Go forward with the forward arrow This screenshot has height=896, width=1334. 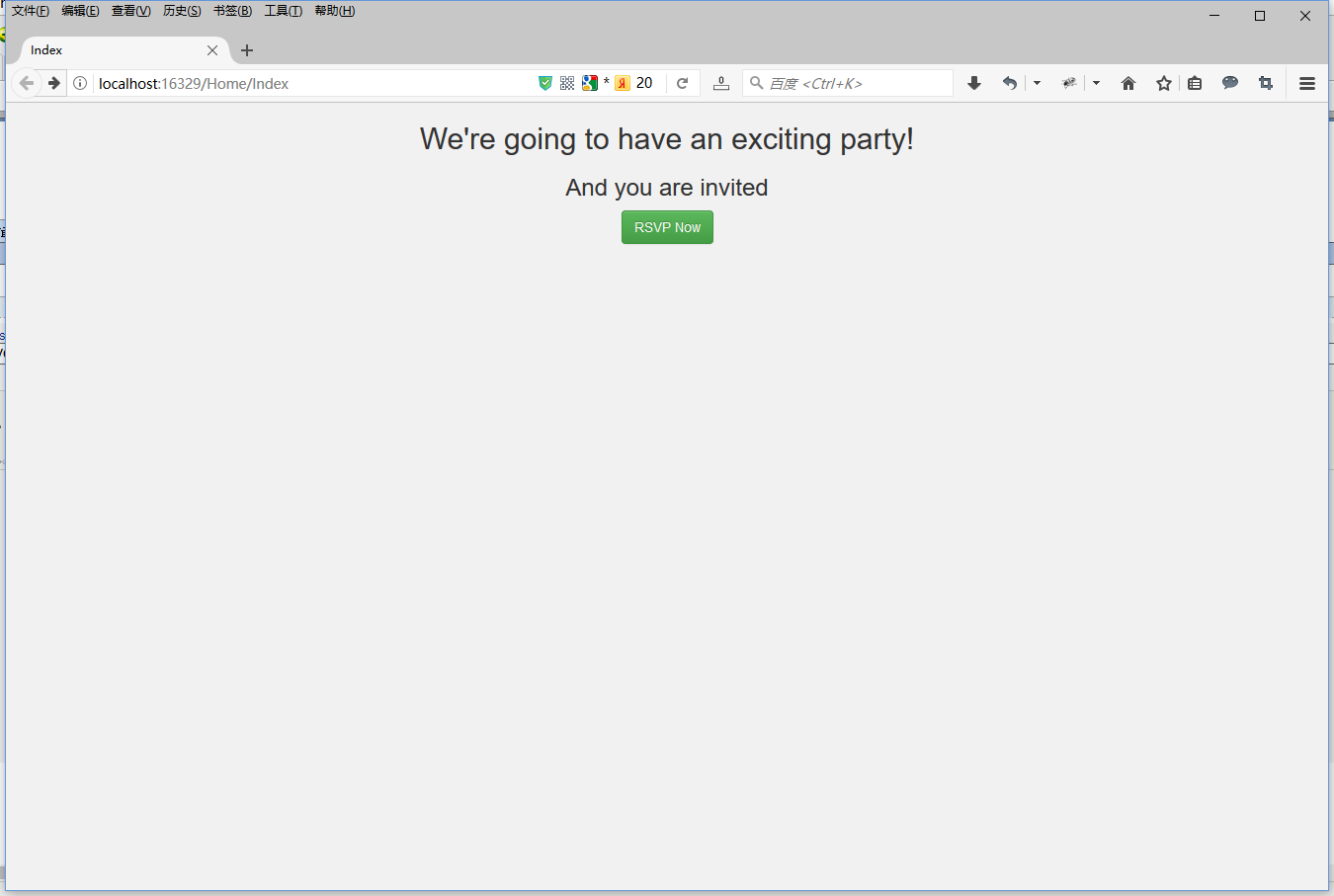coord(54,83)
